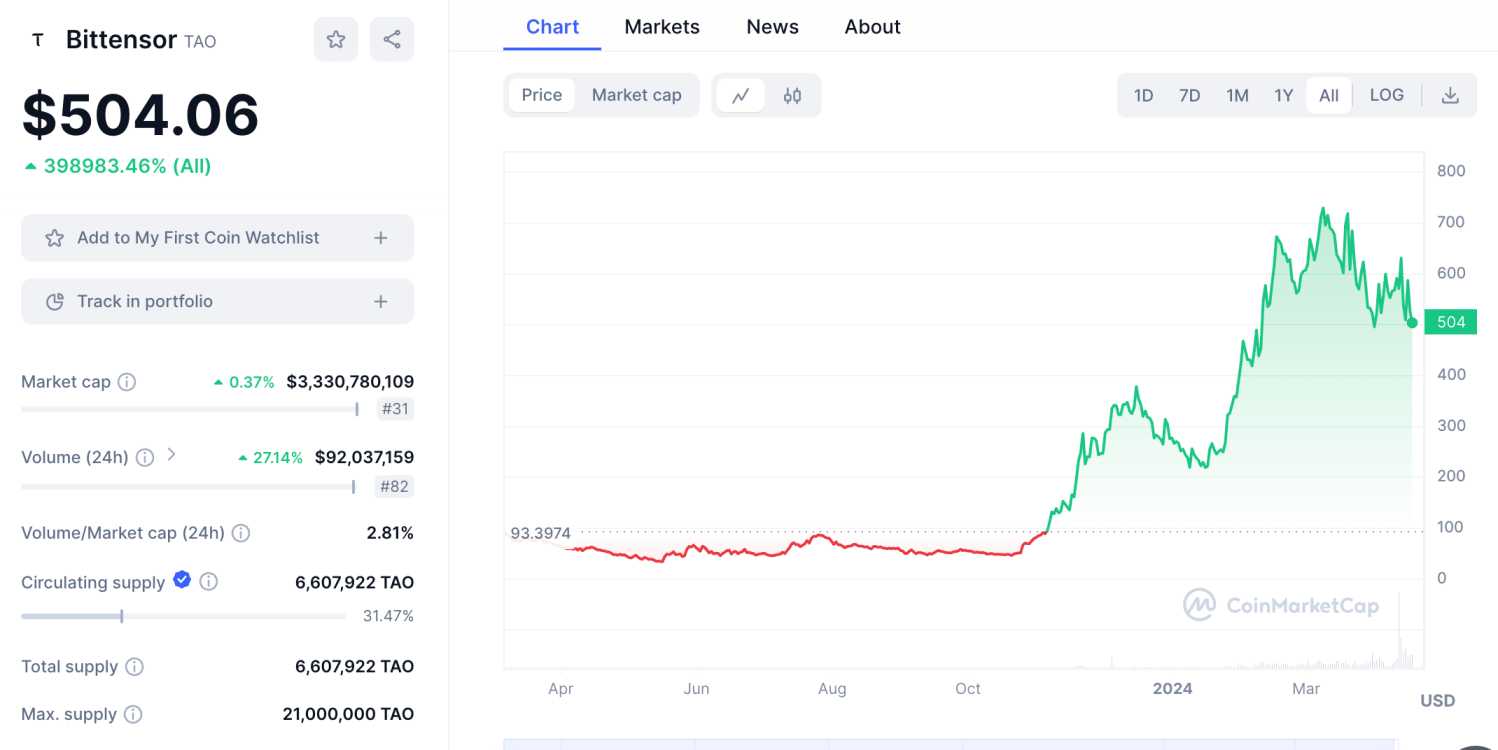Viewport: 1498px width, 750px height.
Task: Click the USD currency label
Action: [1438, 701]
